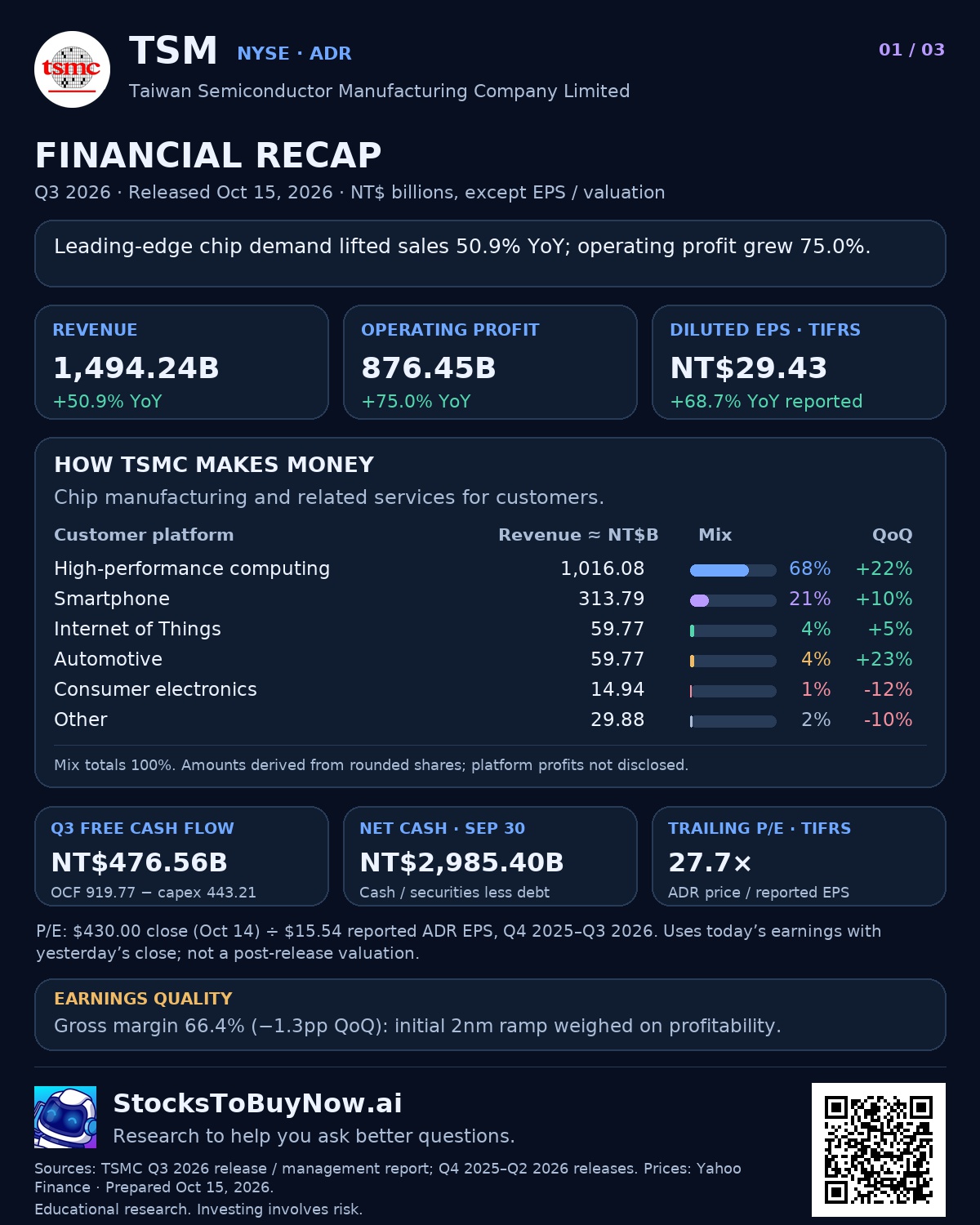Click the TSMC logo icon
This screenshot has width=980, height=1225.
pos(72,69)
